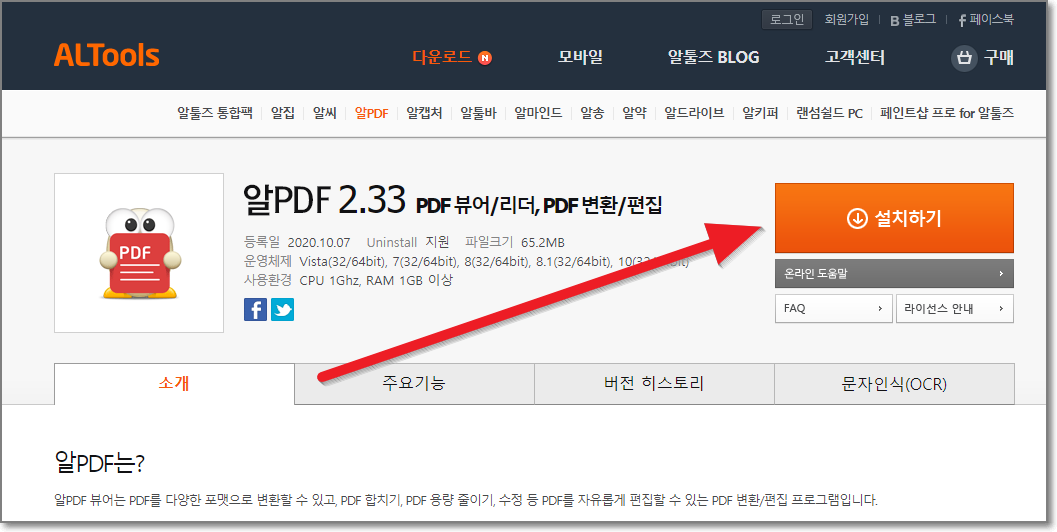This screenshot has width=1057, height=532.
Task: Open 온라인 도움말
Action: [x=894, y=274]
